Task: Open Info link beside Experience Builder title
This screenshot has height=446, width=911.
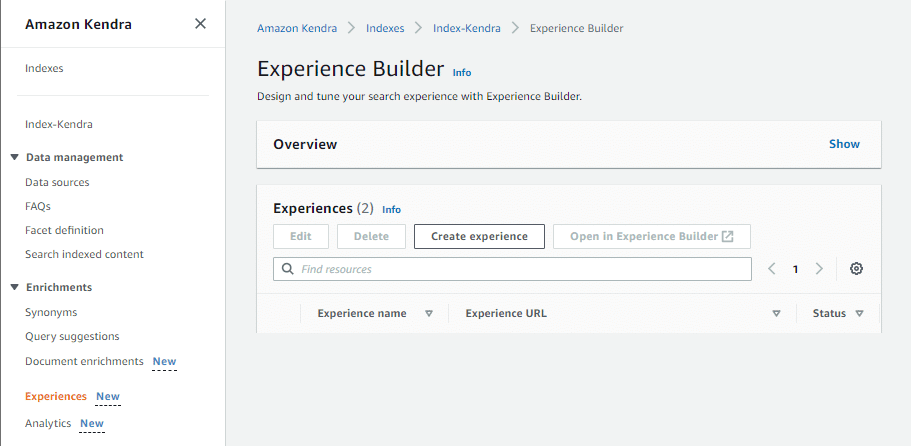Action: pos(462,73)
